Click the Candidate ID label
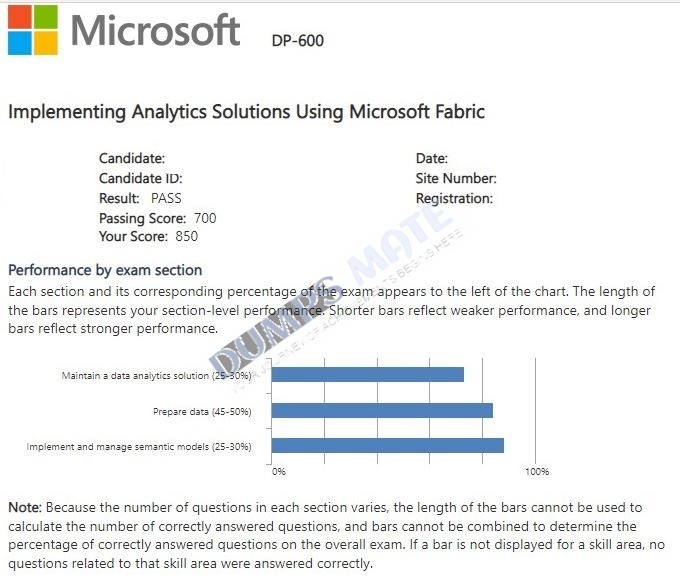680x586 pixels. tap(141, 178)
